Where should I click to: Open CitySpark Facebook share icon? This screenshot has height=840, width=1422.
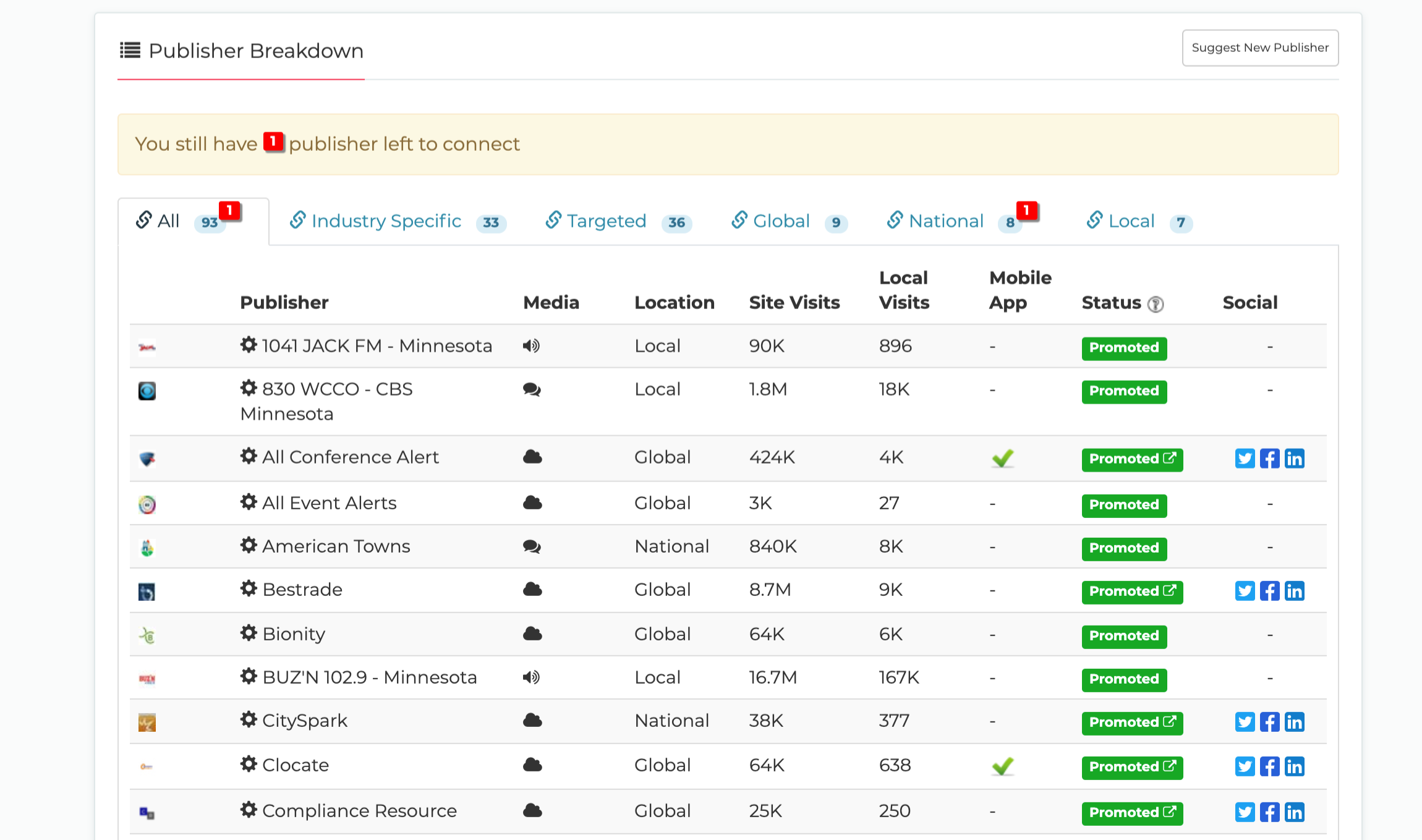[x=1269, y=722]
